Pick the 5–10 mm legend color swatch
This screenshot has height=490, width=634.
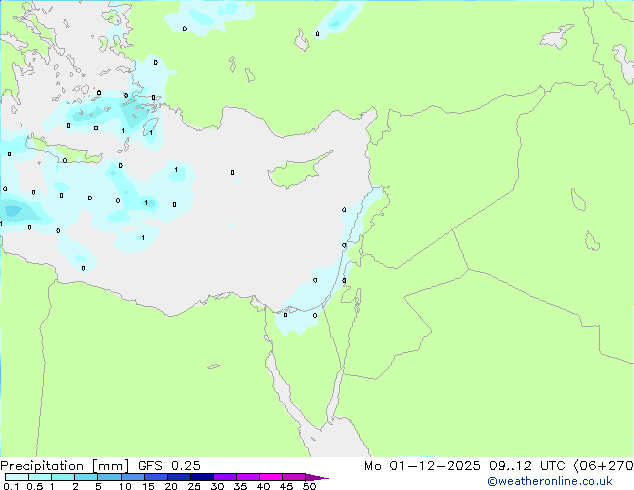(109, 477)
